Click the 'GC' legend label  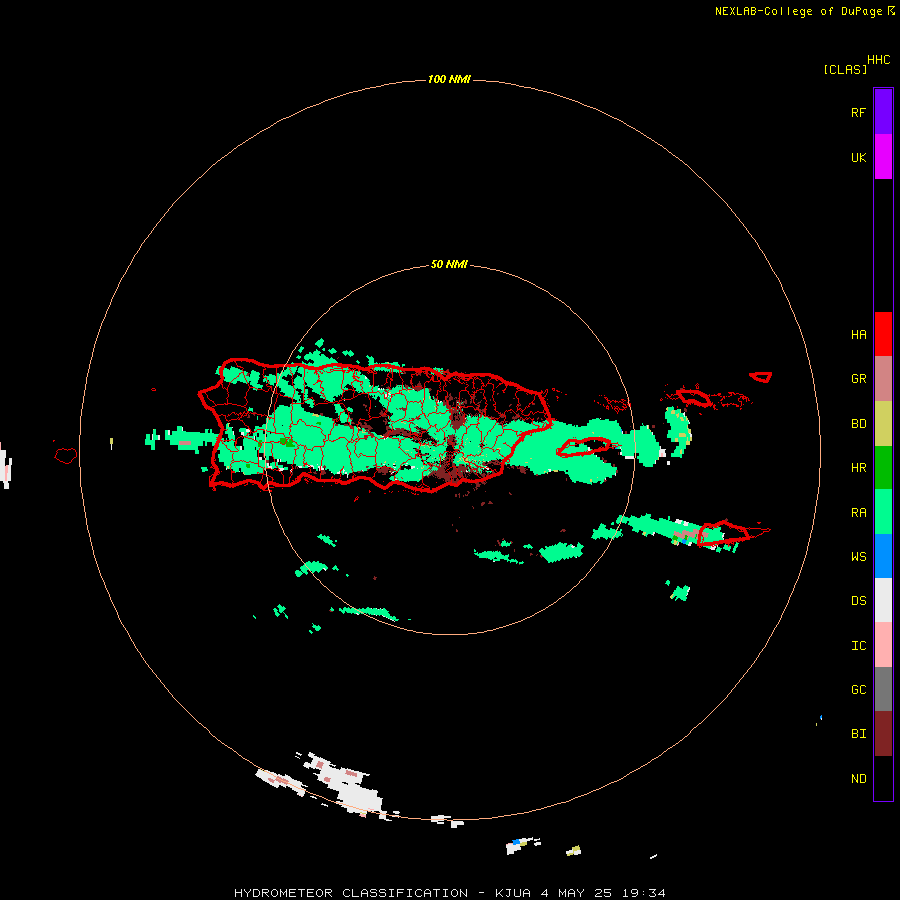pos(858,689)
